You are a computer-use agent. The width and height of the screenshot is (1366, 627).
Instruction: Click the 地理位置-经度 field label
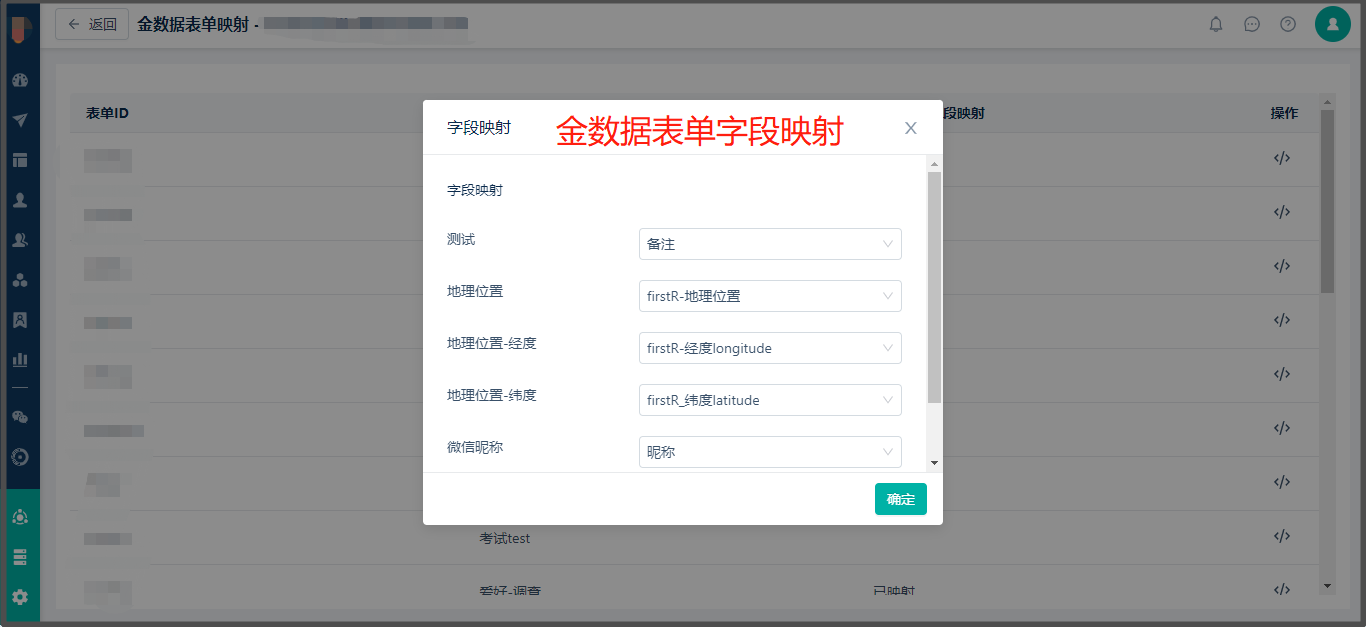(x=492, y=344)
